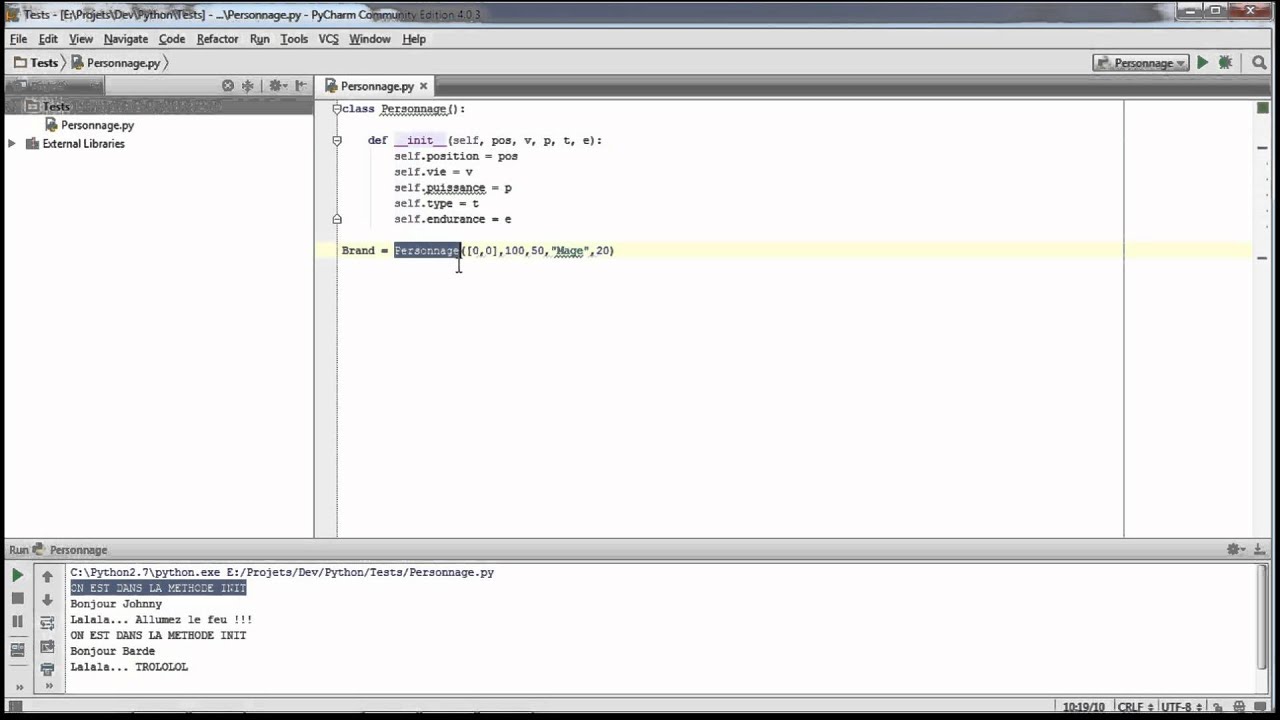Run Personnage from the top toolbar
Viewport: 1280px width, 720px height.
[x=1202, y=62]
